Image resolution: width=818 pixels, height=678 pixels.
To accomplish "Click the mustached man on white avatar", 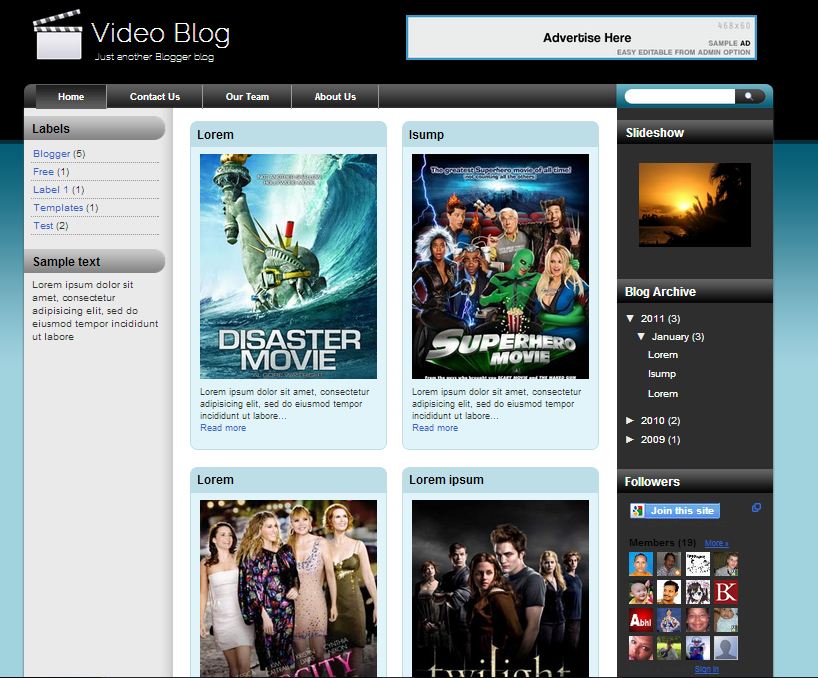I will (669, 592).
